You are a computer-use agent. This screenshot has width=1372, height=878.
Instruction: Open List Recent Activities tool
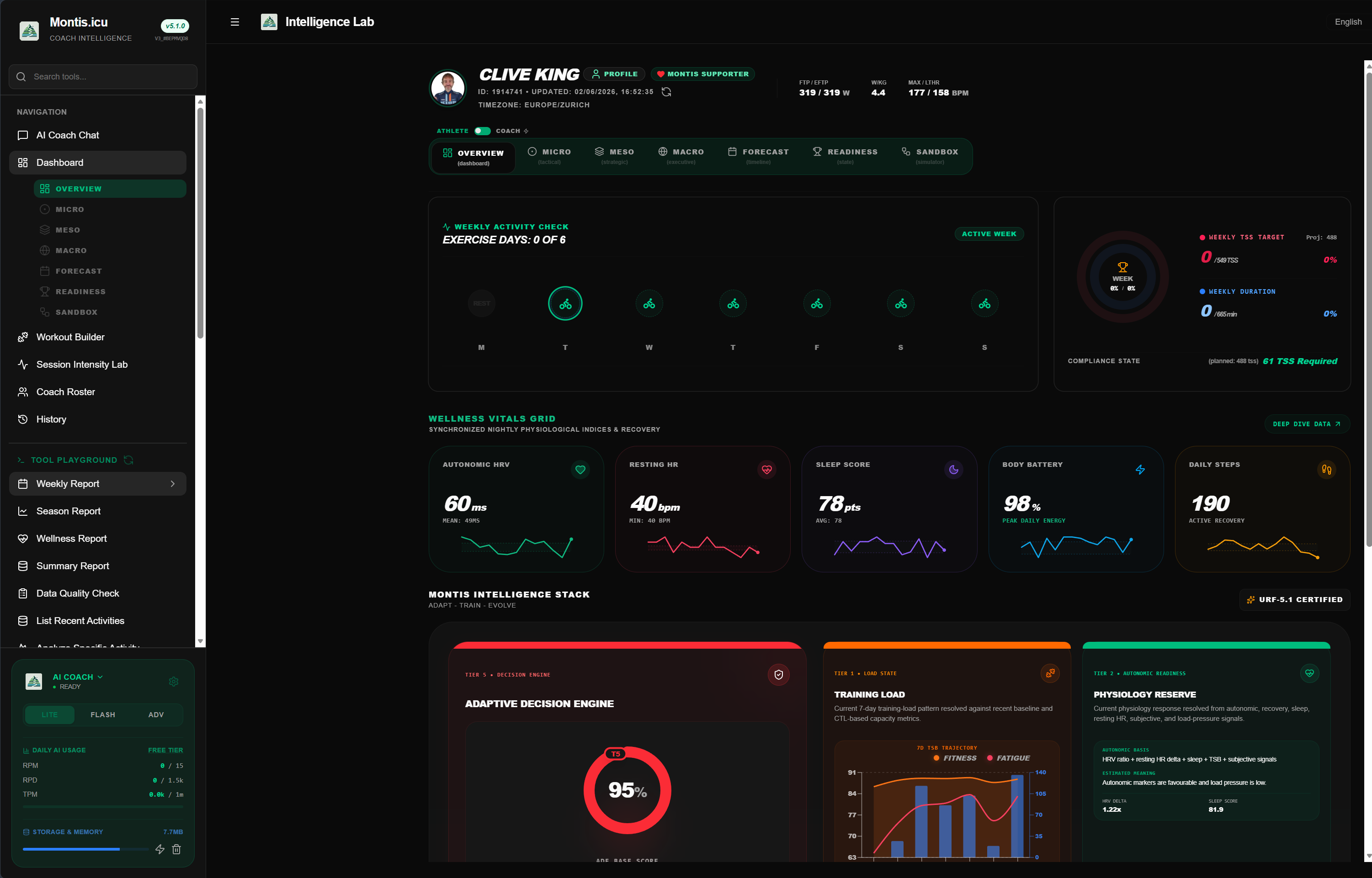pos(97,620)
